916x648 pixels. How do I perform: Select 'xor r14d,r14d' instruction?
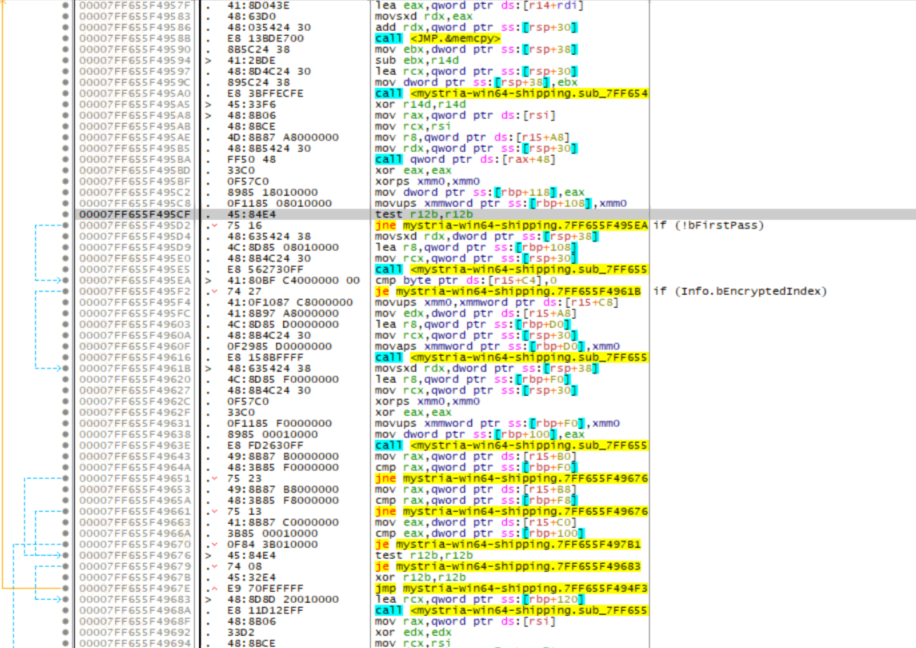coord(420,105)
